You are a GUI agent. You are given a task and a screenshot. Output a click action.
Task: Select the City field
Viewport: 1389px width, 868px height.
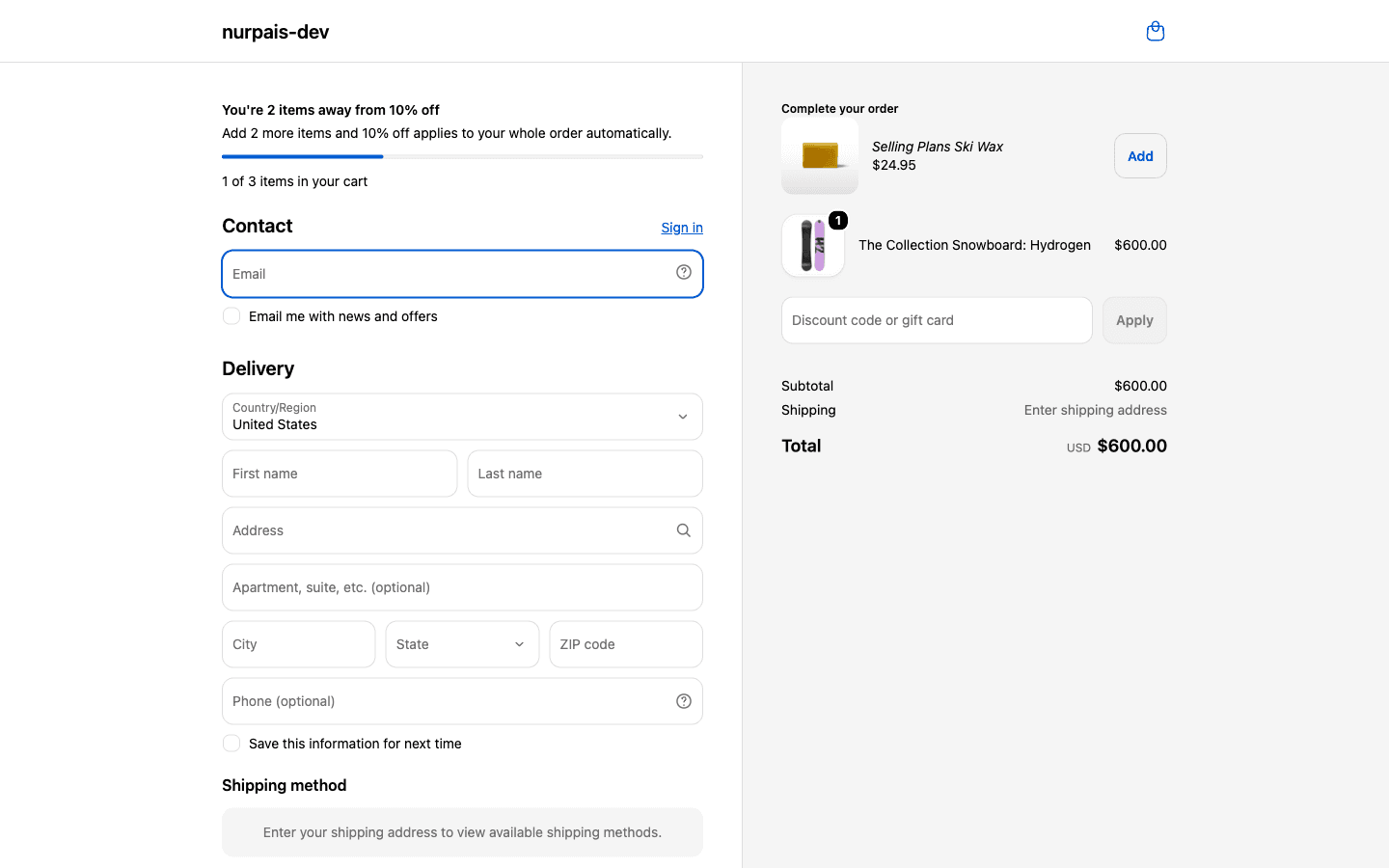point(299,644)
